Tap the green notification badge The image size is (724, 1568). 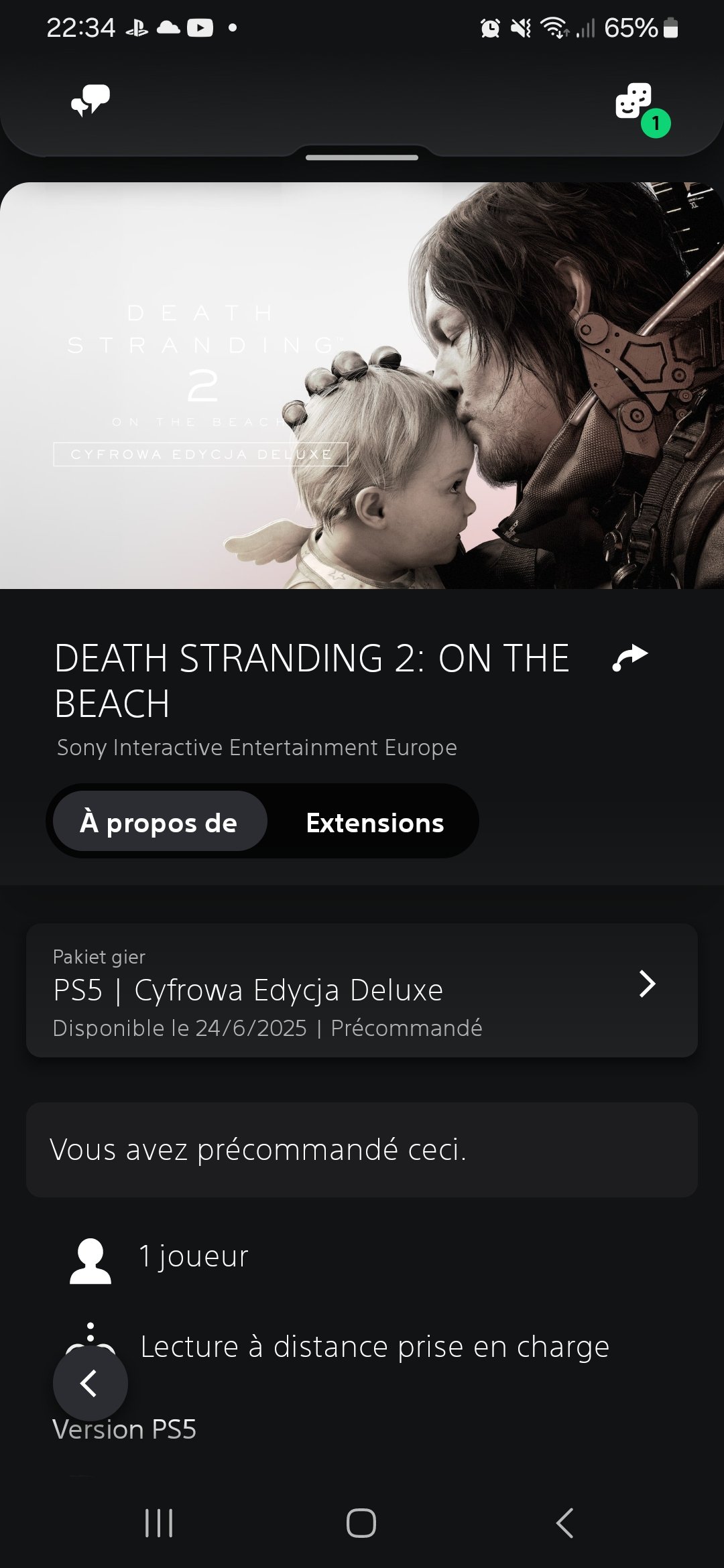point(656,123)
